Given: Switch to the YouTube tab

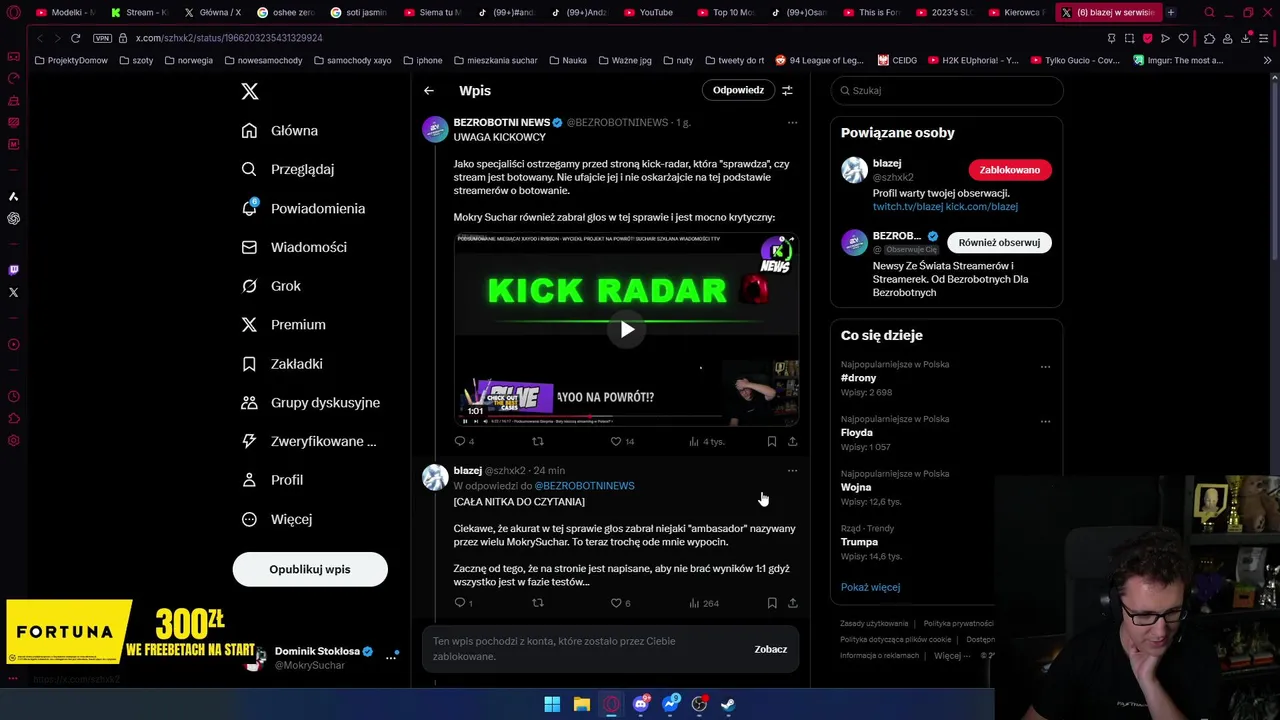Looking at the screenshot, I should tap(648, 13).
